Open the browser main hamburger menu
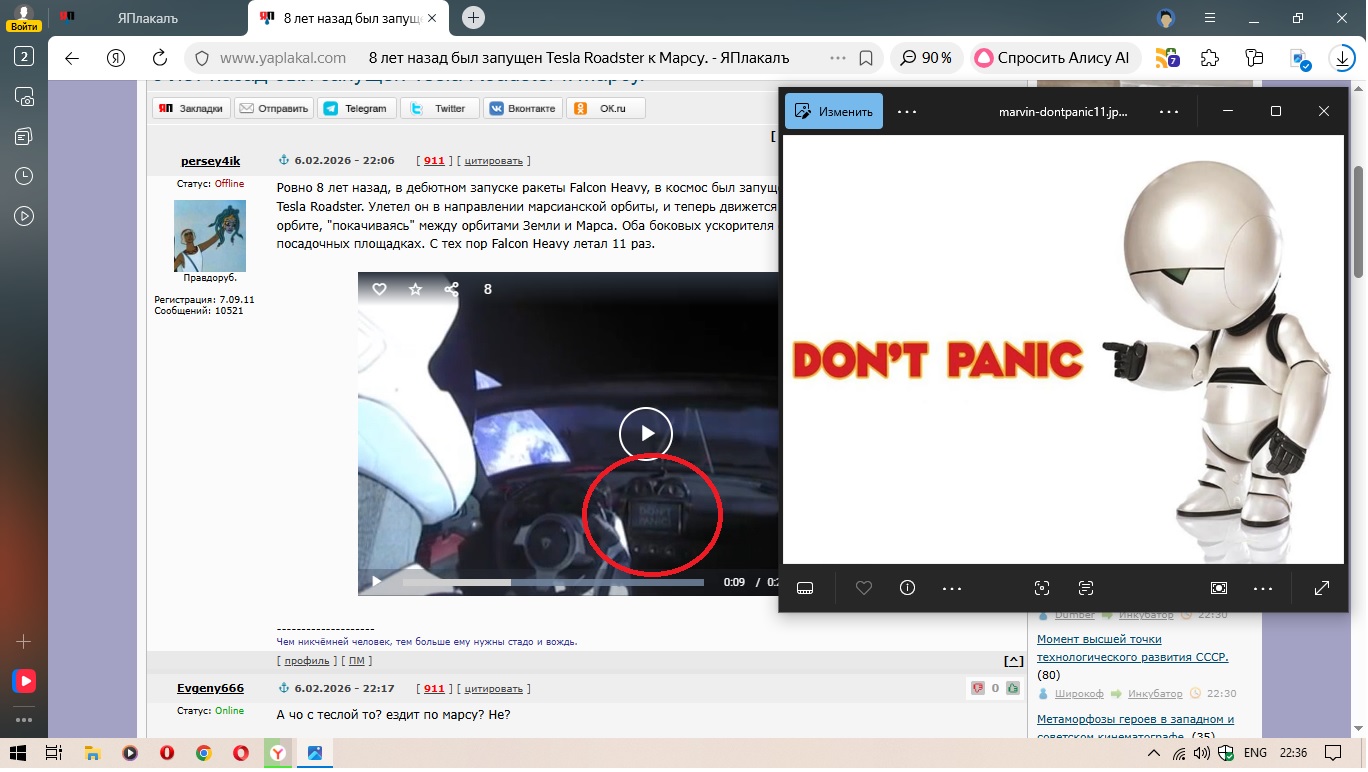 pyautogui.click(x=1210, y=18)
